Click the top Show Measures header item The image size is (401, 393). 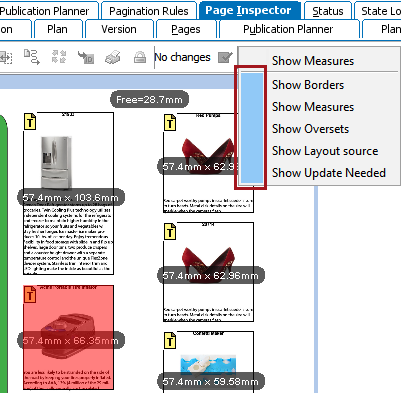pos(313,61)
